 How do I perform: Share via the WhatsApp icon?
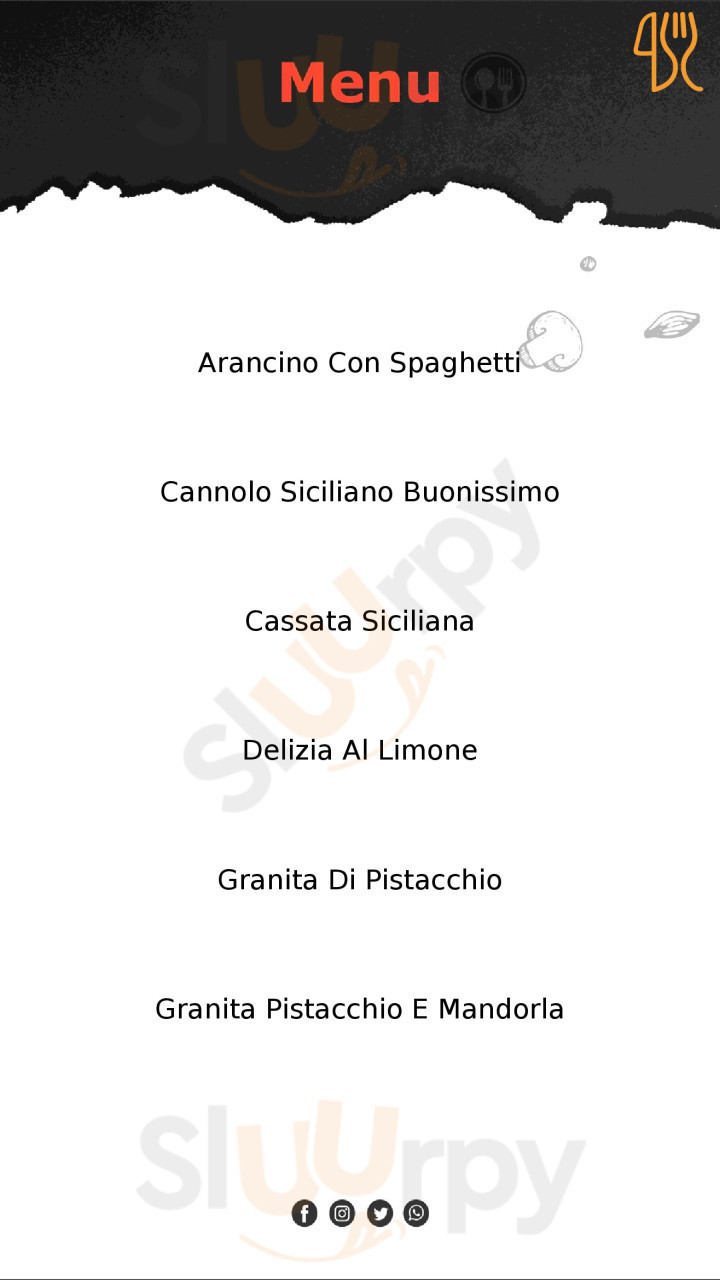[x=416, y=1213]
